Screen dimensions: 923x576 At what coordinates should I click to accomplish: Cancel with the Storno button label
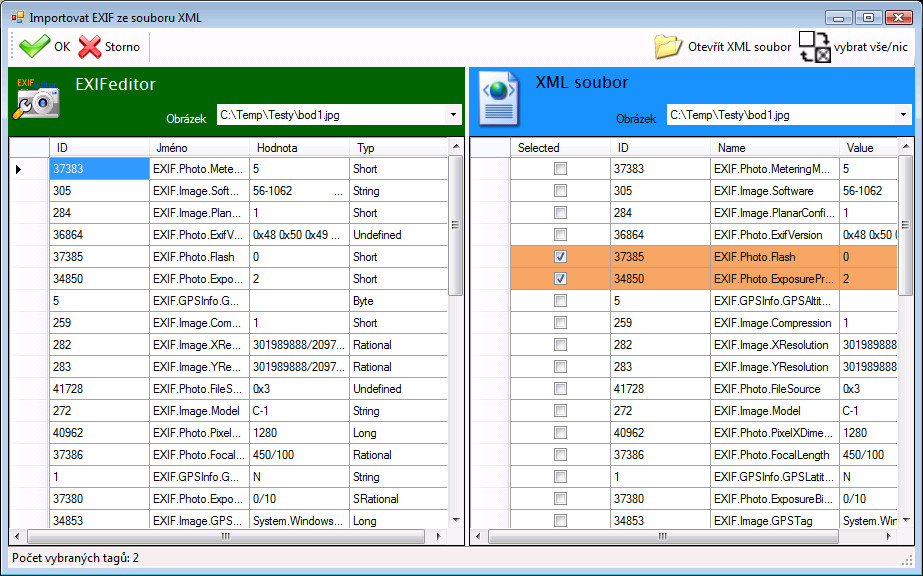122,47
